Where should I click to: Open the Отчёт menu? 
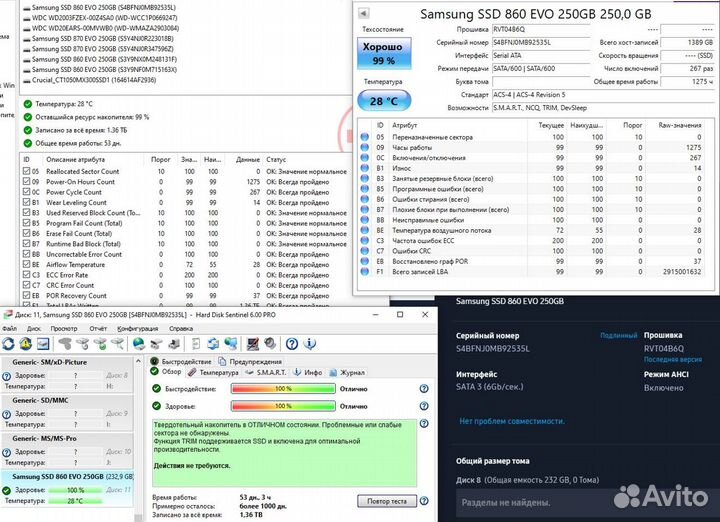click(98, 328)
